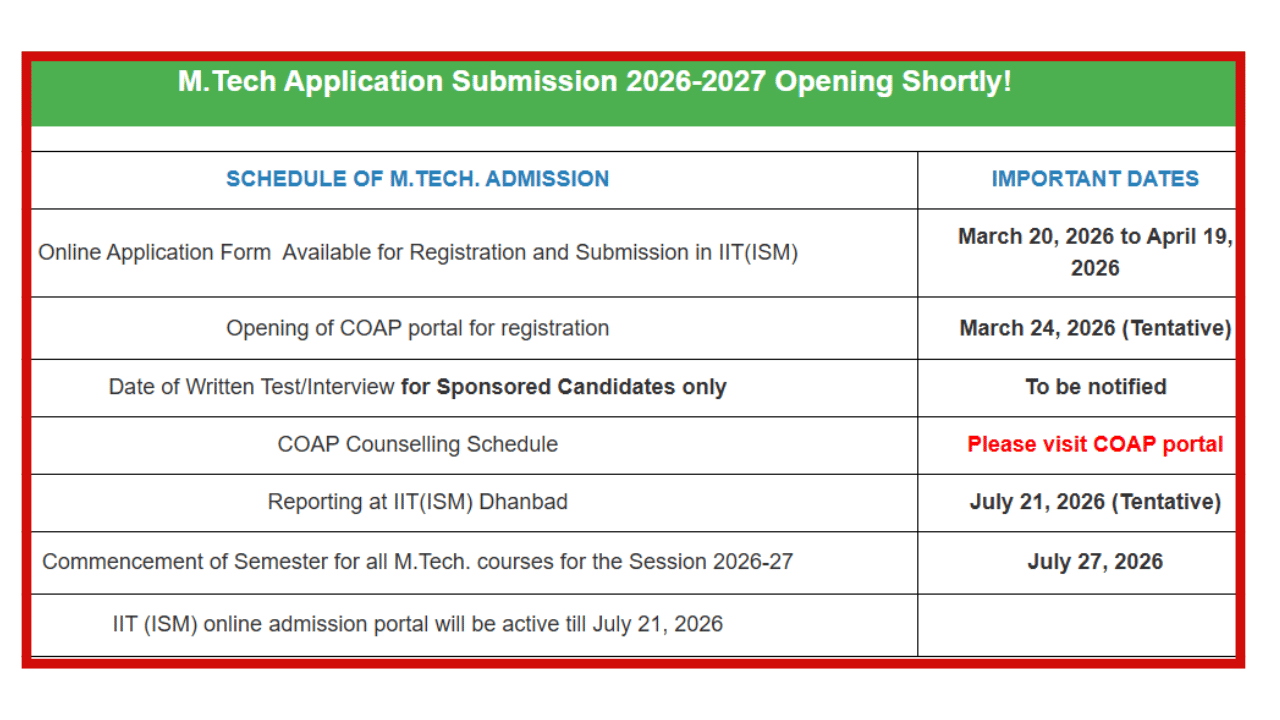Click Opening of COAP portal for registration
This screenshot has height=720, width=1280.
[x=417, y=328]
